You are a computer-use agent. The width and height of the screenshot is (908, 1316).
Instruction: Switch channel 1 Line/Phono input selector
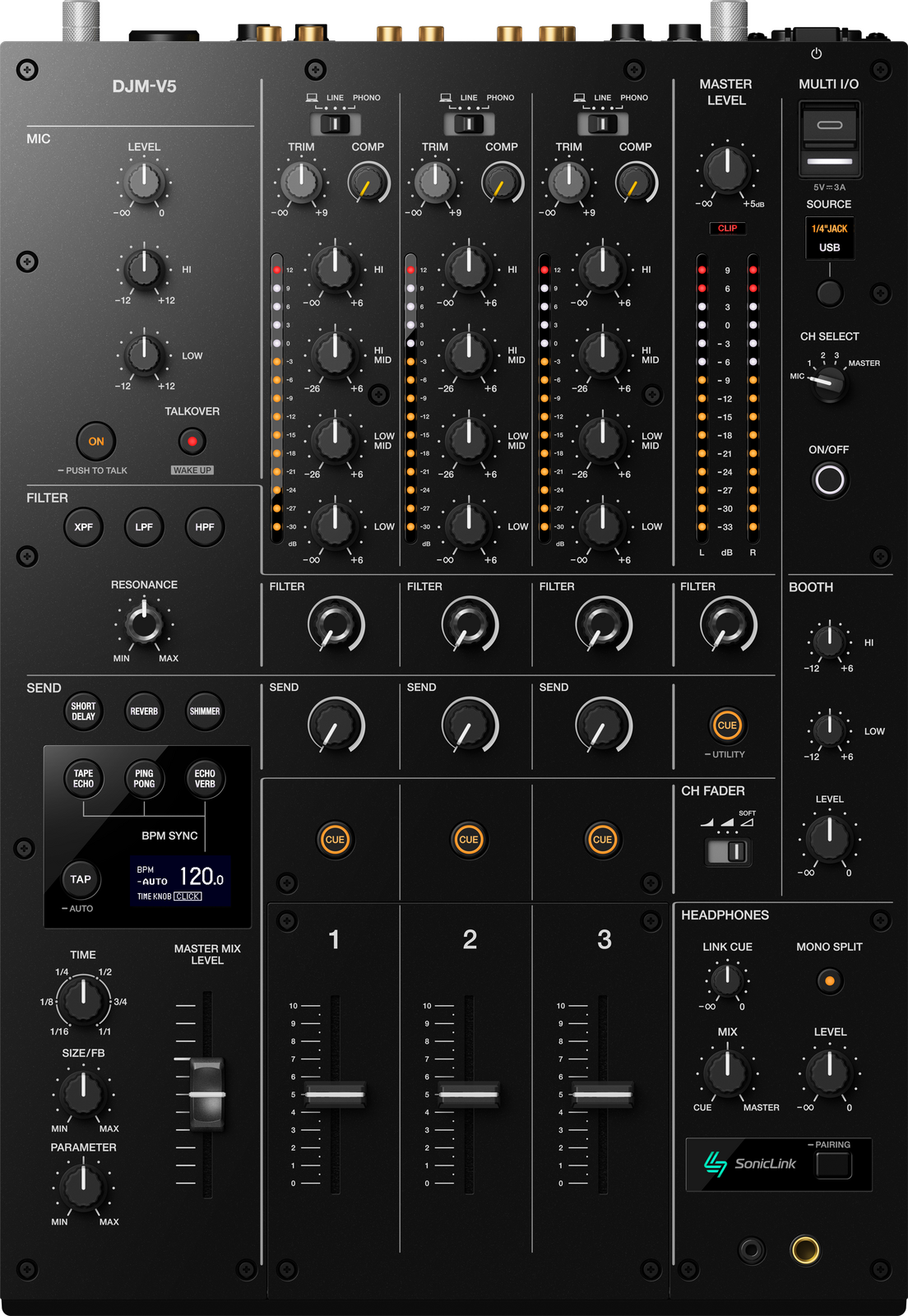click(335, 124)
